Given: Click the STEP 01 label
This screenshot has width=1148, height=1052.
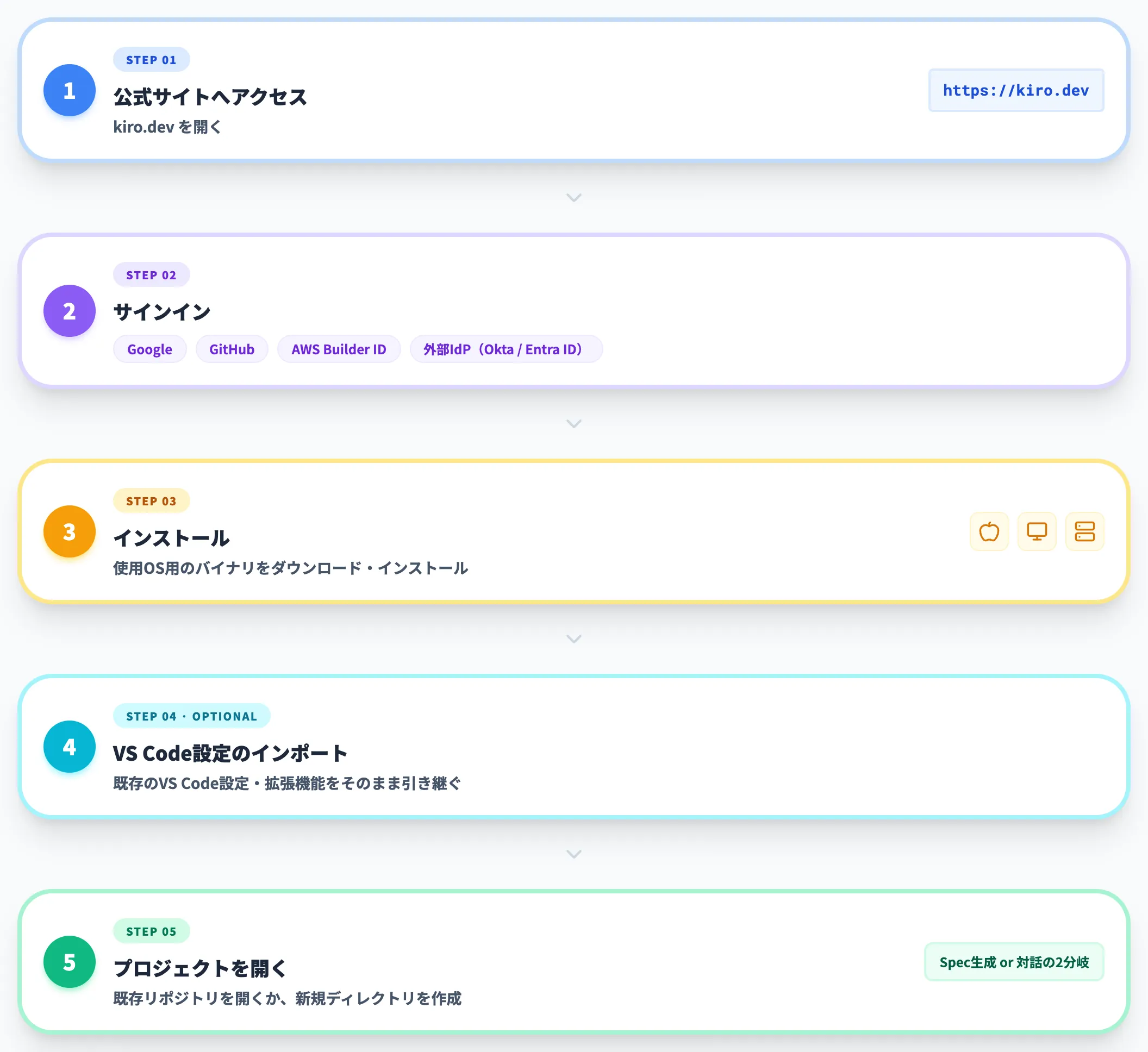Looking at the screenshot, I should coord(152,60).
